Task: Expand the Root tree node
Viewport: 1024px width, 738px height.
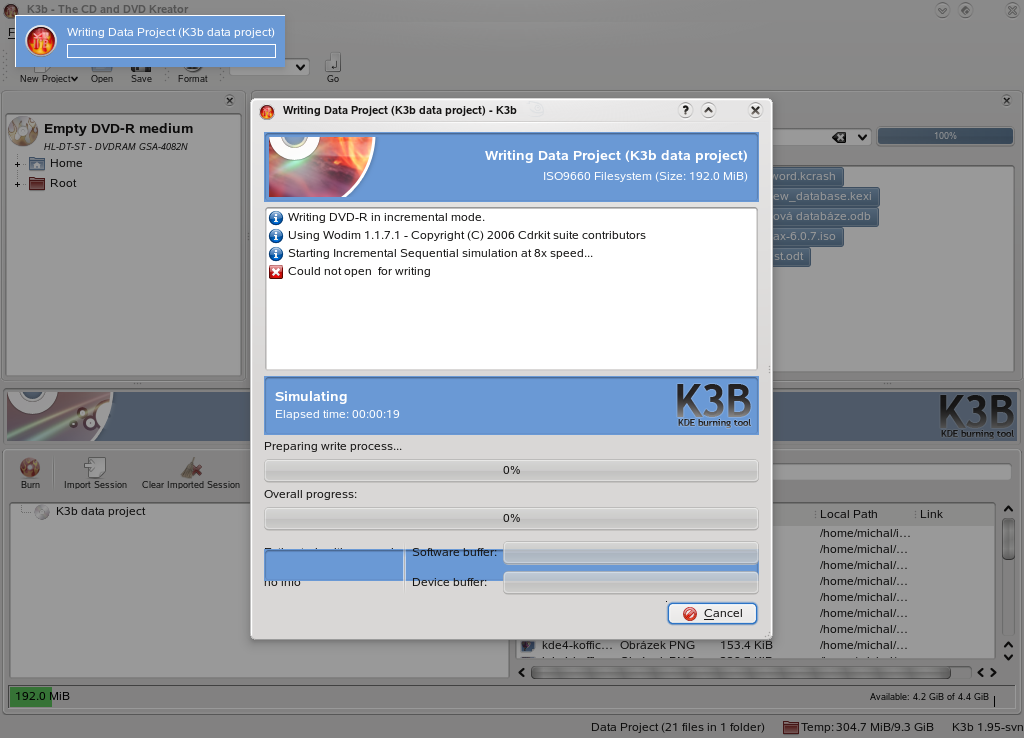Action: click(18, 184)
